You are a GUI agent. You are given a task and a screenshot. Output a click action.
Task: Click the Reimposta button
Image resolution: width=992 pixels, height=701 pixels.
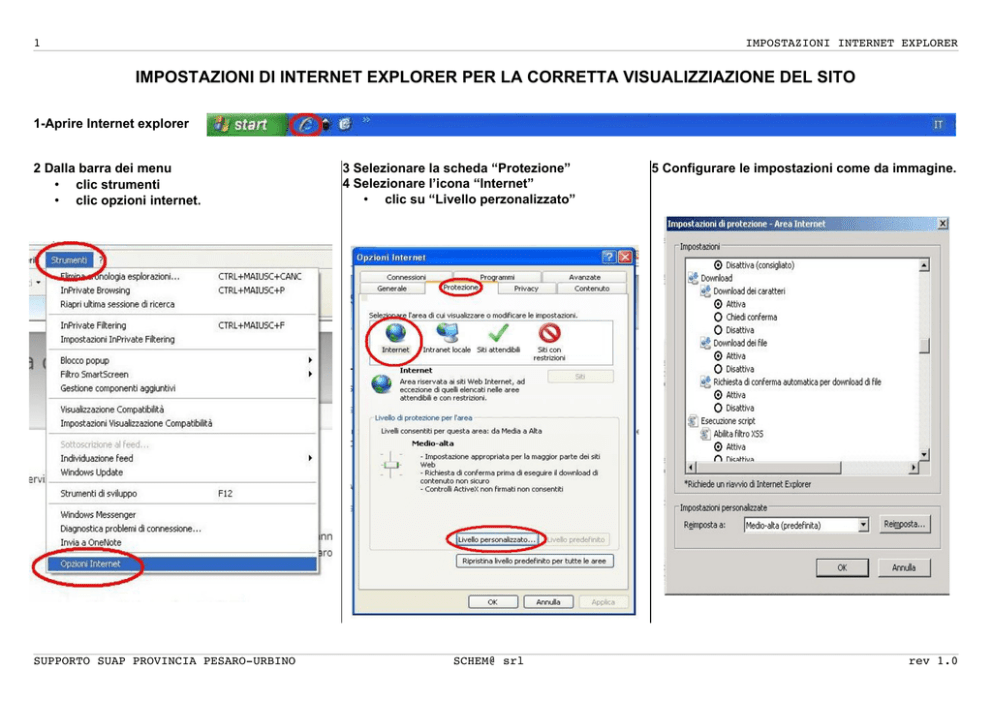pos(905,524)
